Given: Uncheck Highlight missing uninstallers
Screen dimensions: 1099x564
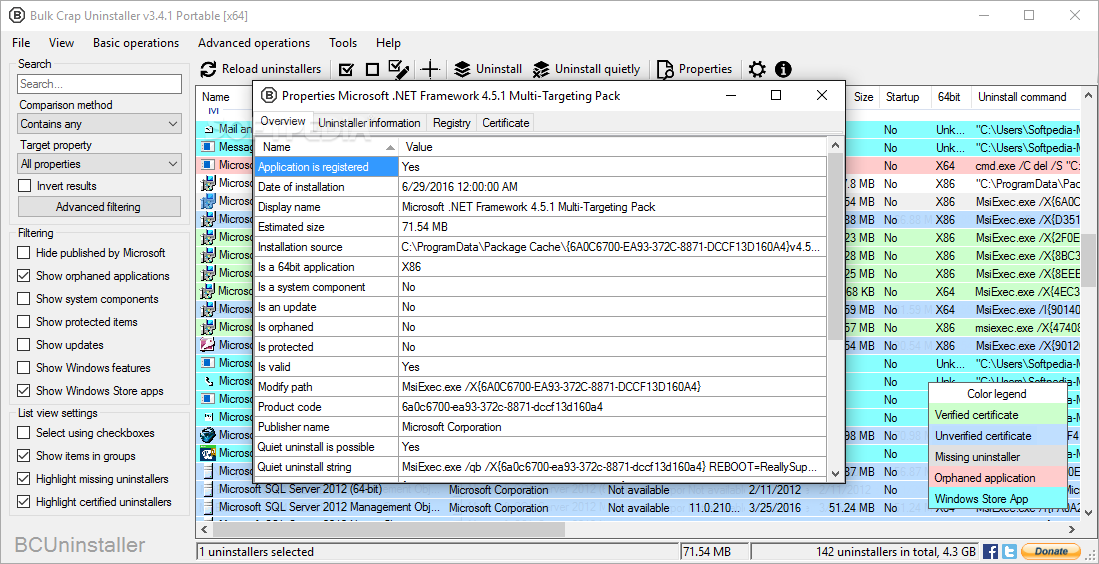Looking at the screenshot, I should coord(24,479).
